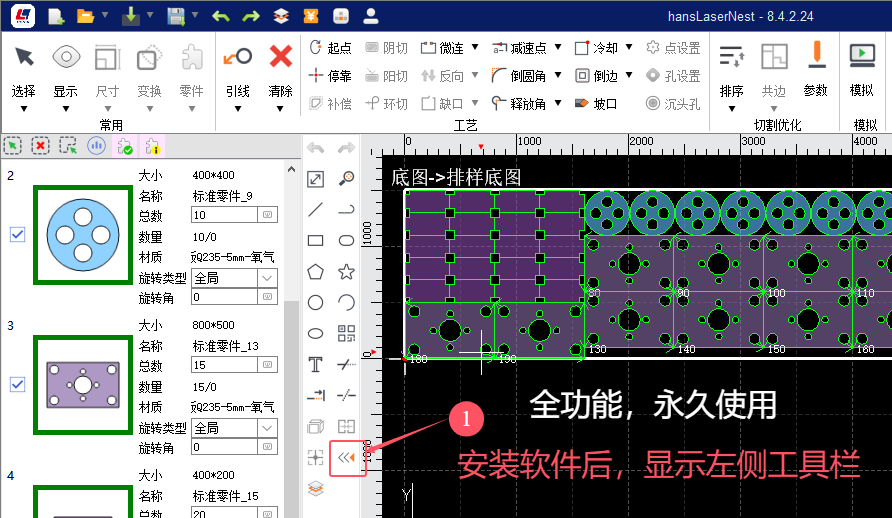Expand the open-folder dropdown arrow
Screen dimensions: 892x518
[105, 15]
